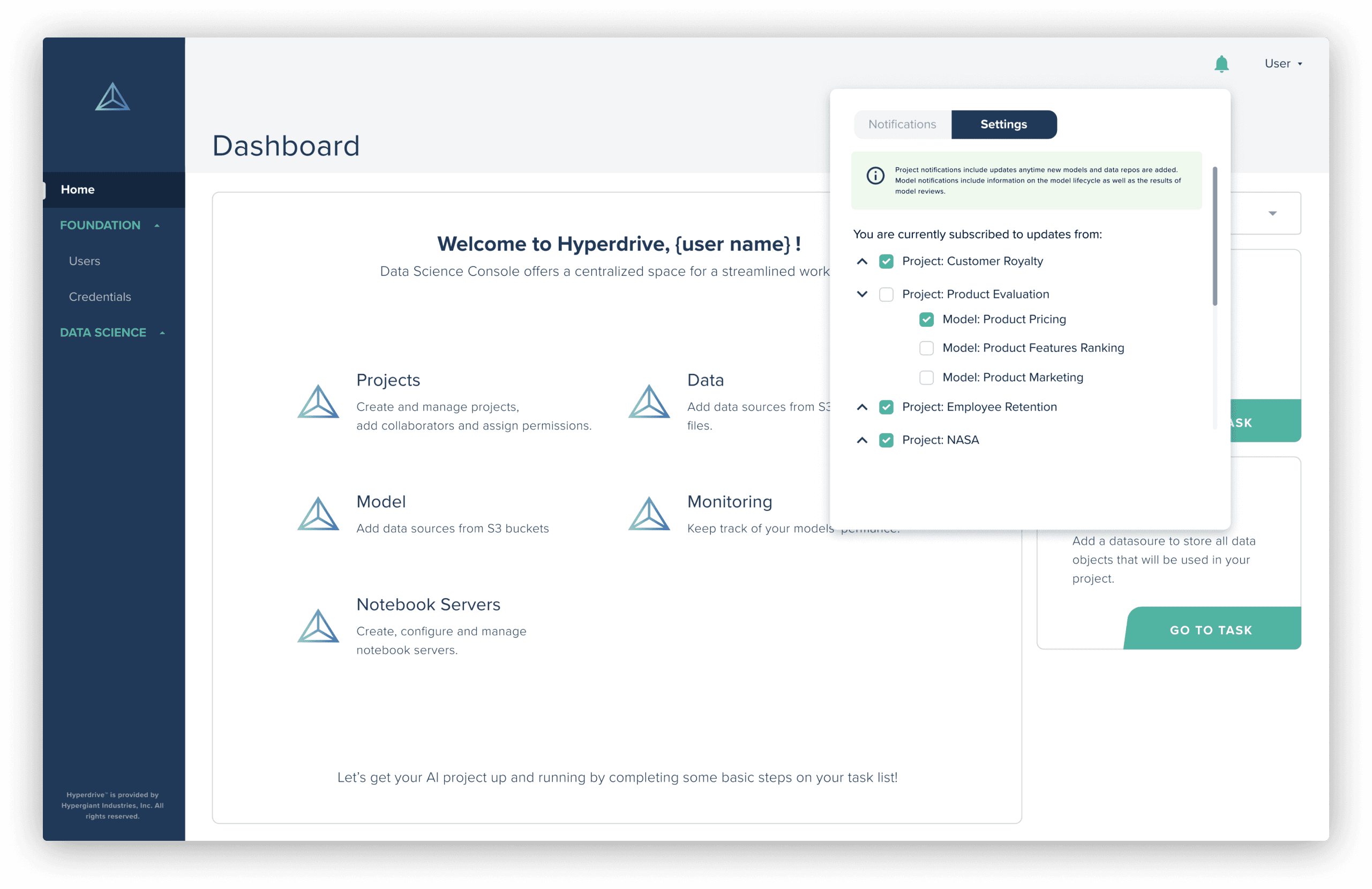1372x889 pixels.
Task: Click the Projects triangle icon
Action: (318, 402)
